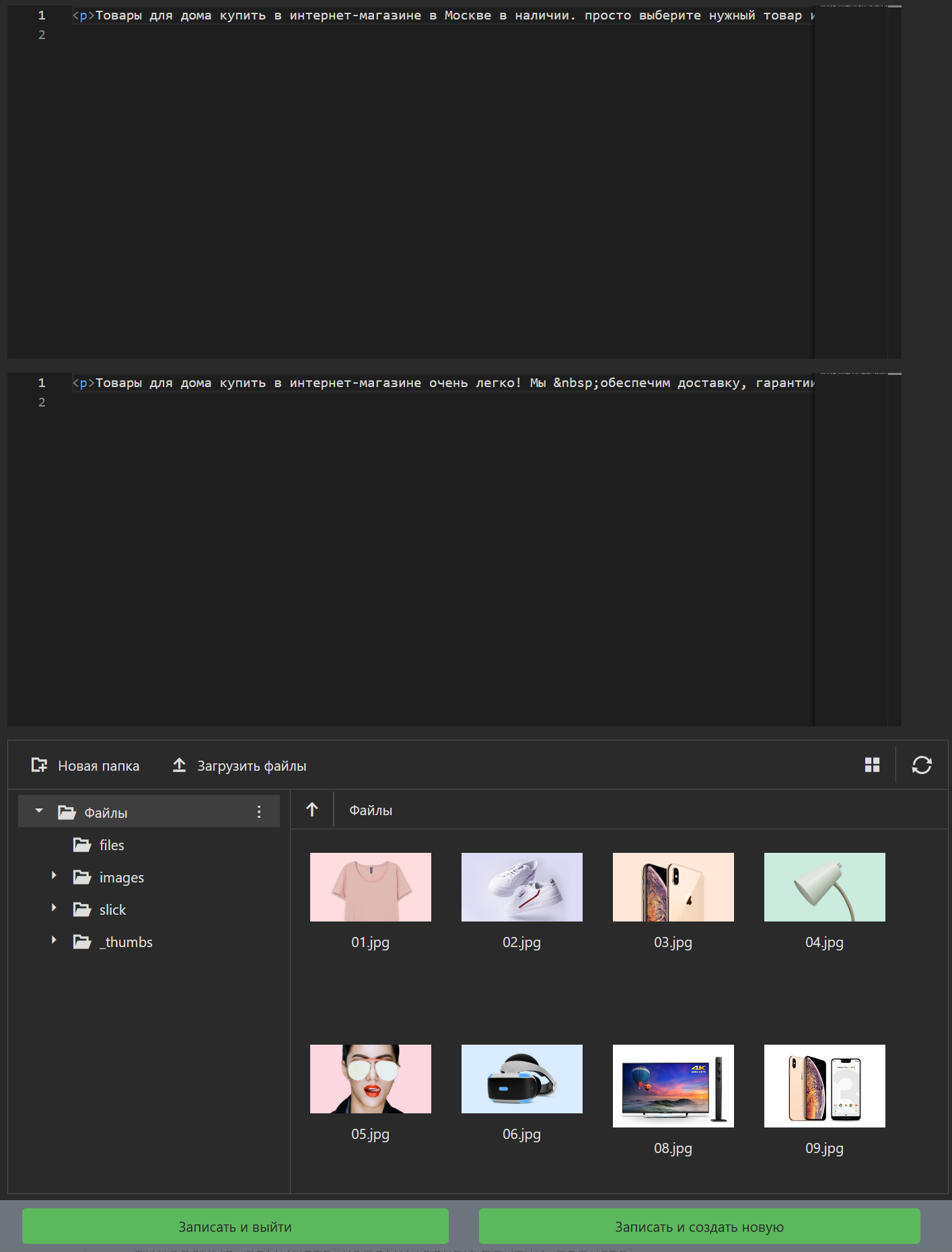Expand the slick folder tree node
This screenshot has width=952, height=1252.
click(x=54, y=908)
